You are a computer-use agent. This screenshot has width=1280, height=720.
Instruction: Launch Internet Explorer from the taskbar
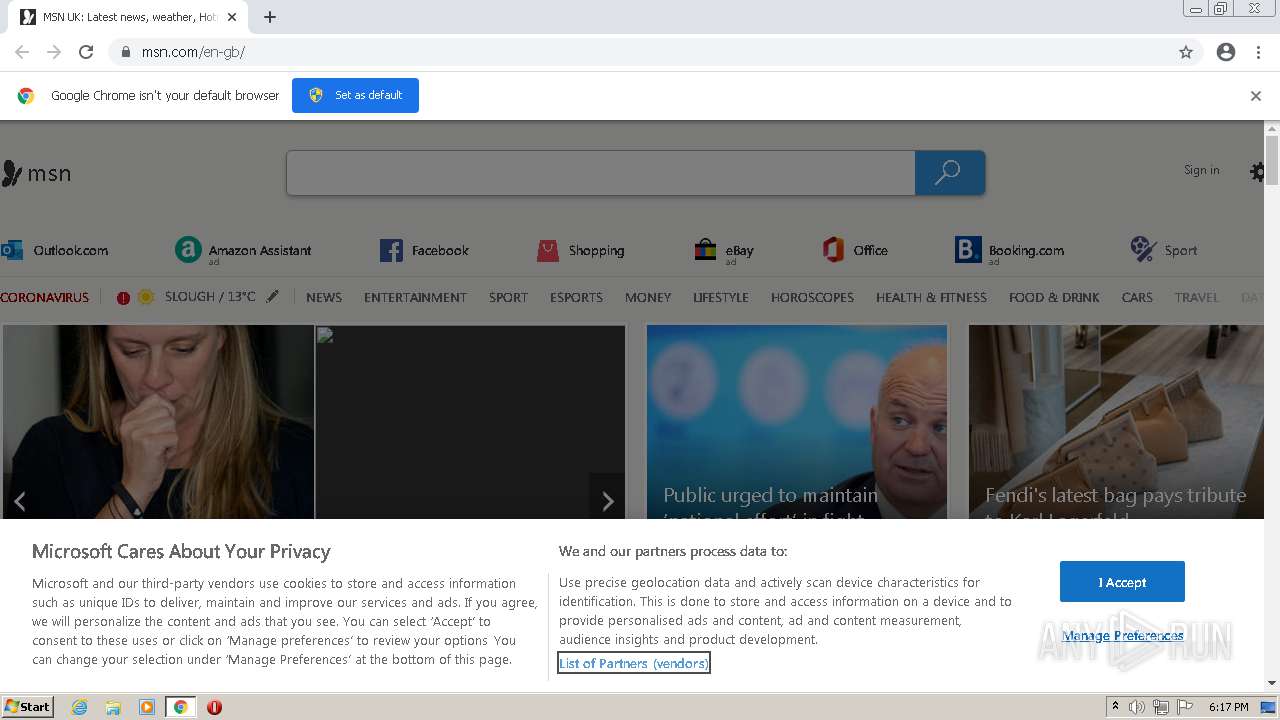pyautogui.click(x=80, y=707)
